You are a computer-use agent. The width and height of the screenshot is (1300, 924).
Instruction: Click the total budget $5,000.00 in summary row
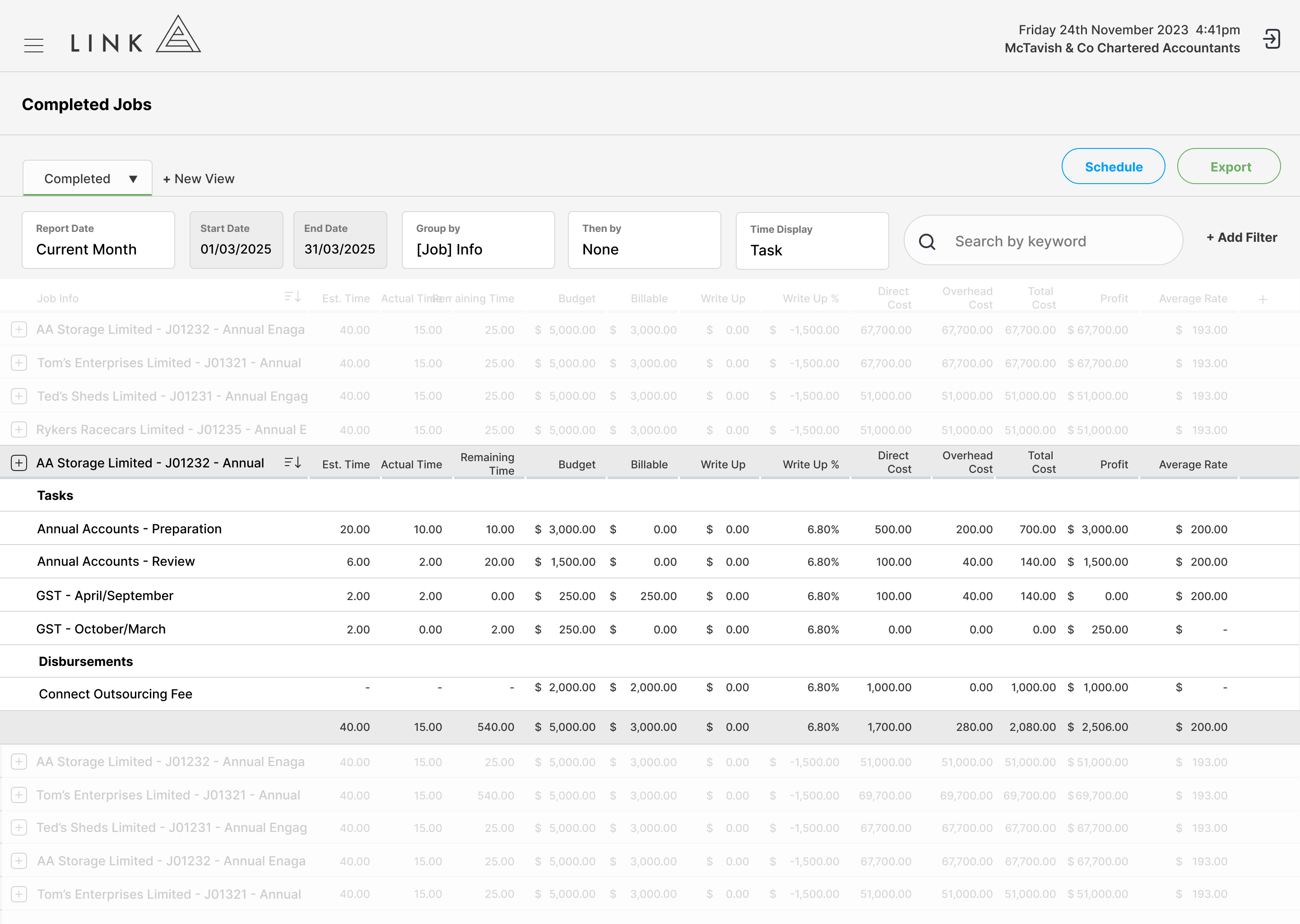[x=565, y=726]
